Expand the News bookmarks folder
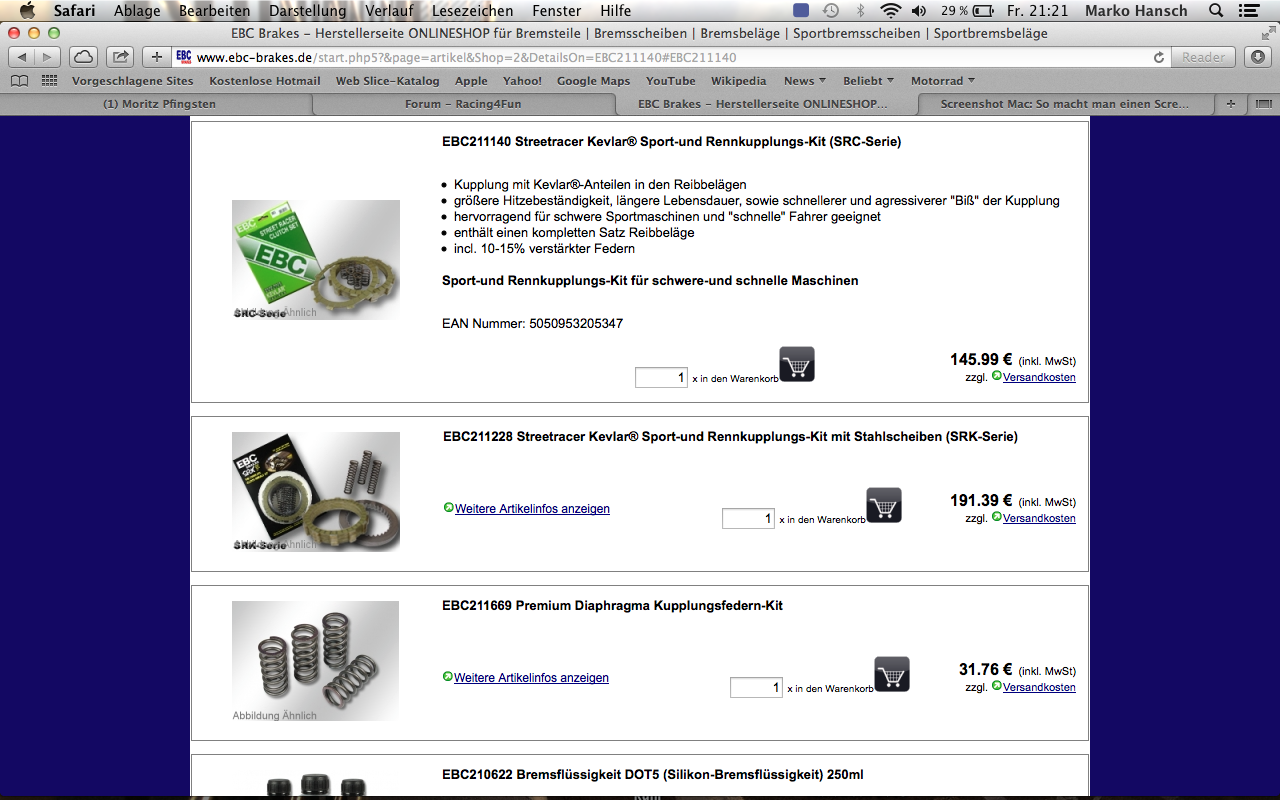Viewport: 1280px width, 800px height. pyautogui.click(x=805, y=81)
